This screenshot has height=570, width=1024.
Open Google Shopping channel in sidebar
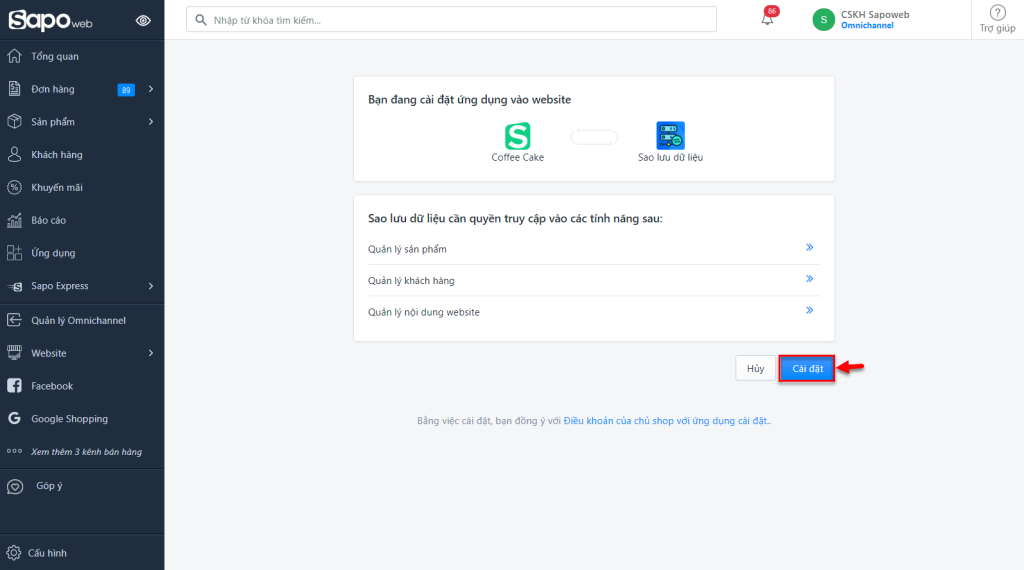coord(69,419)
